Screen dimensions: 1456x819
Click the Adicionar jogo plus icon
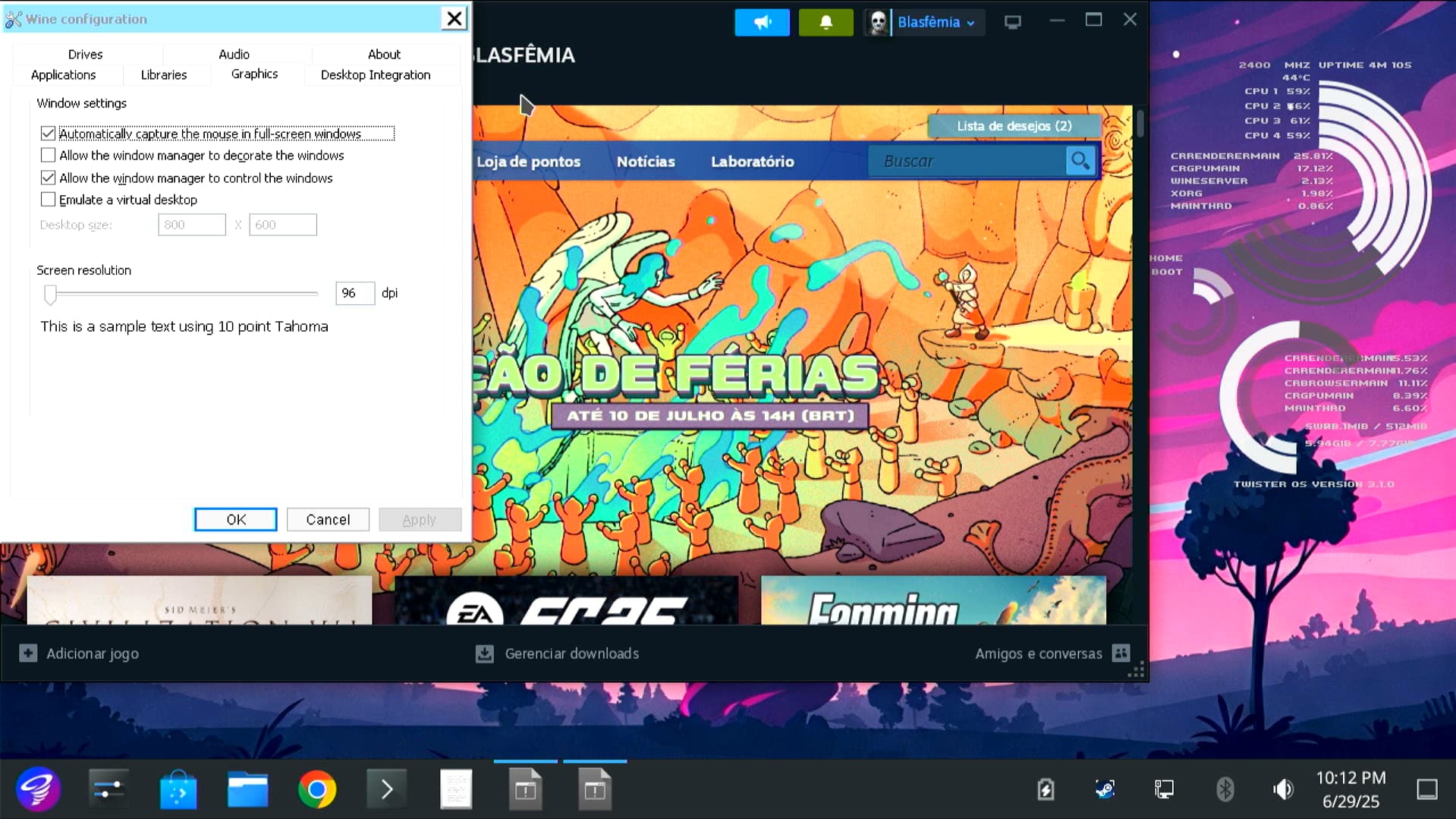click(28, 654)
